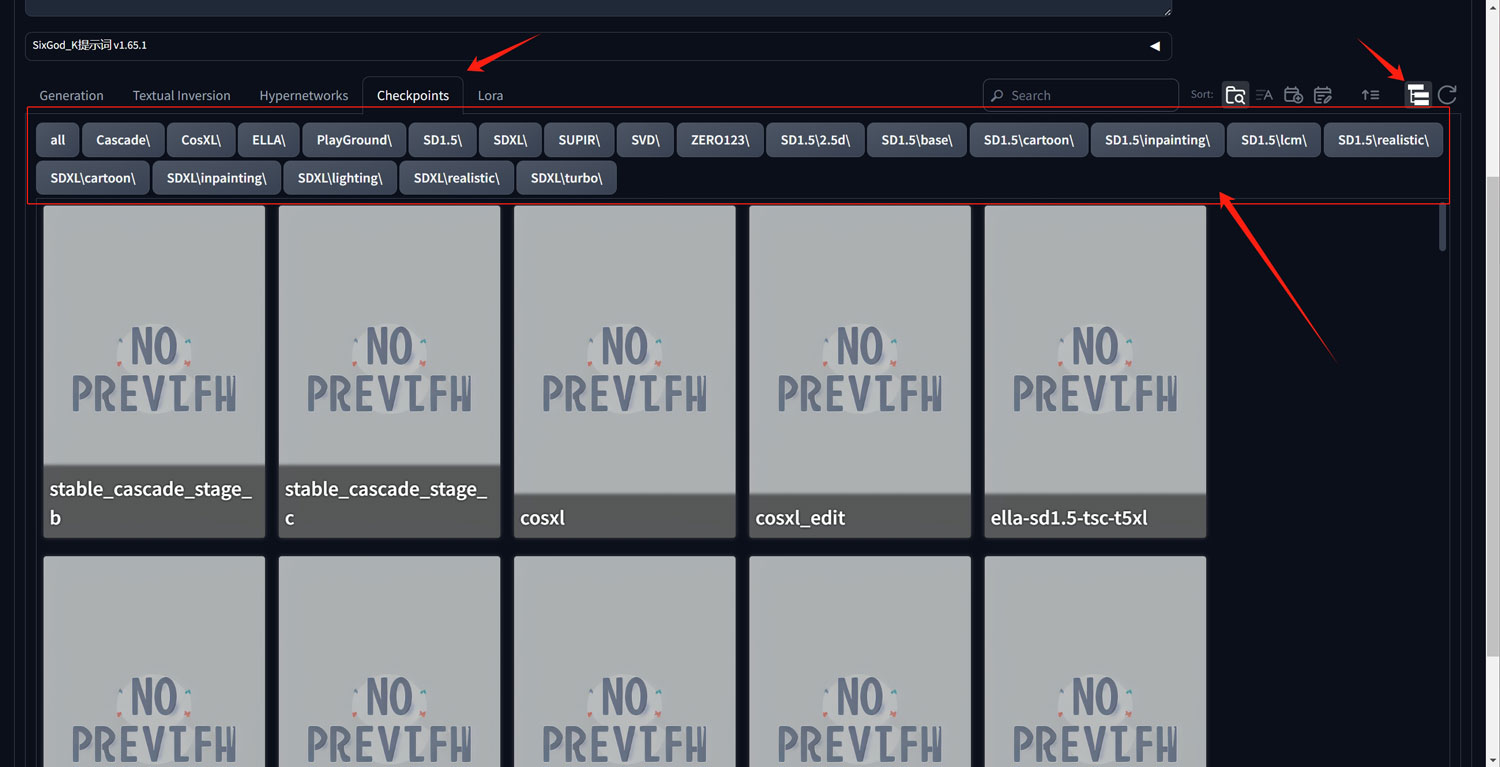Invert the sort order direction
Image resolution: width=1500 pixels, height=767 pixels.
[x=1370, y=95]
